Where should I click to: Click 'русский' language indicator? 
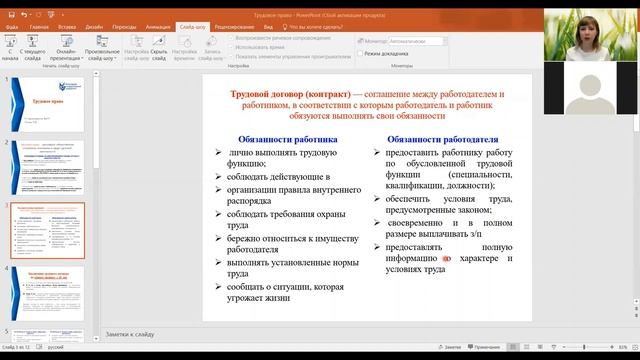click(x=56, y=347)
